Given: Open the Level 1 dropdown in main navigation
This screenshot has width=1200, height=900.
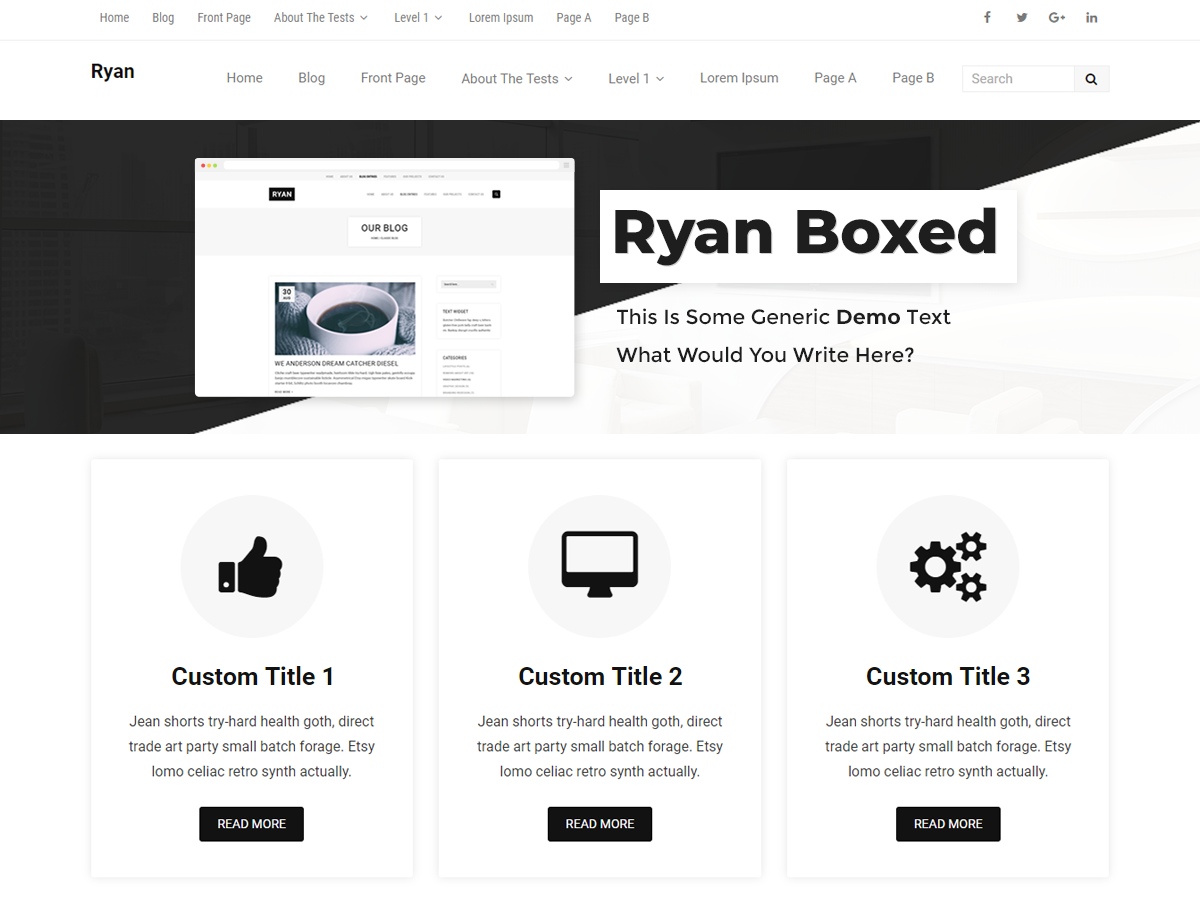Looking at the screenshot, I should click(635, 78).
